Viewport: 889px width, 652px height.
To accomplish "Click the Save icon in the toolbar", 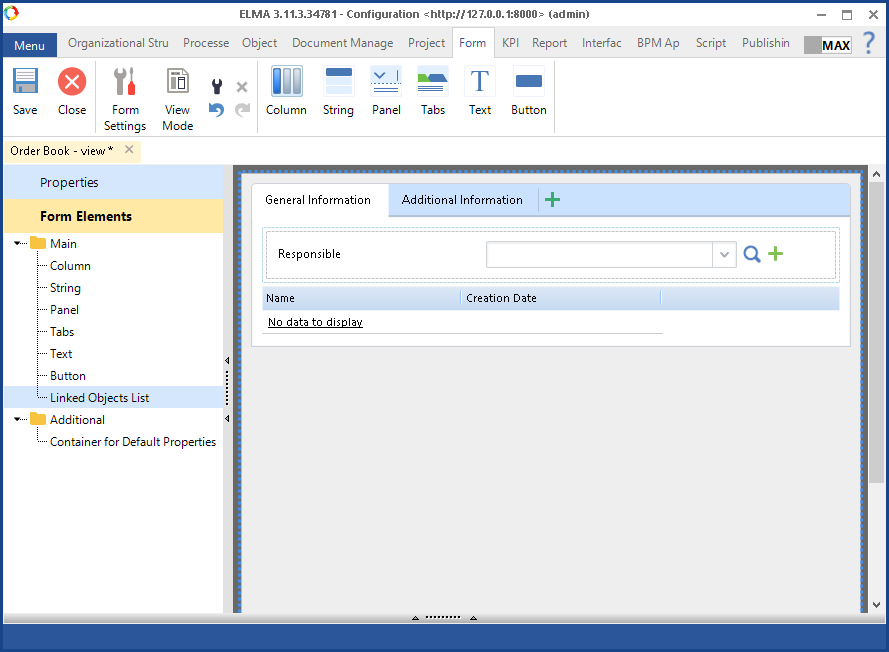I will coord(25,91).
